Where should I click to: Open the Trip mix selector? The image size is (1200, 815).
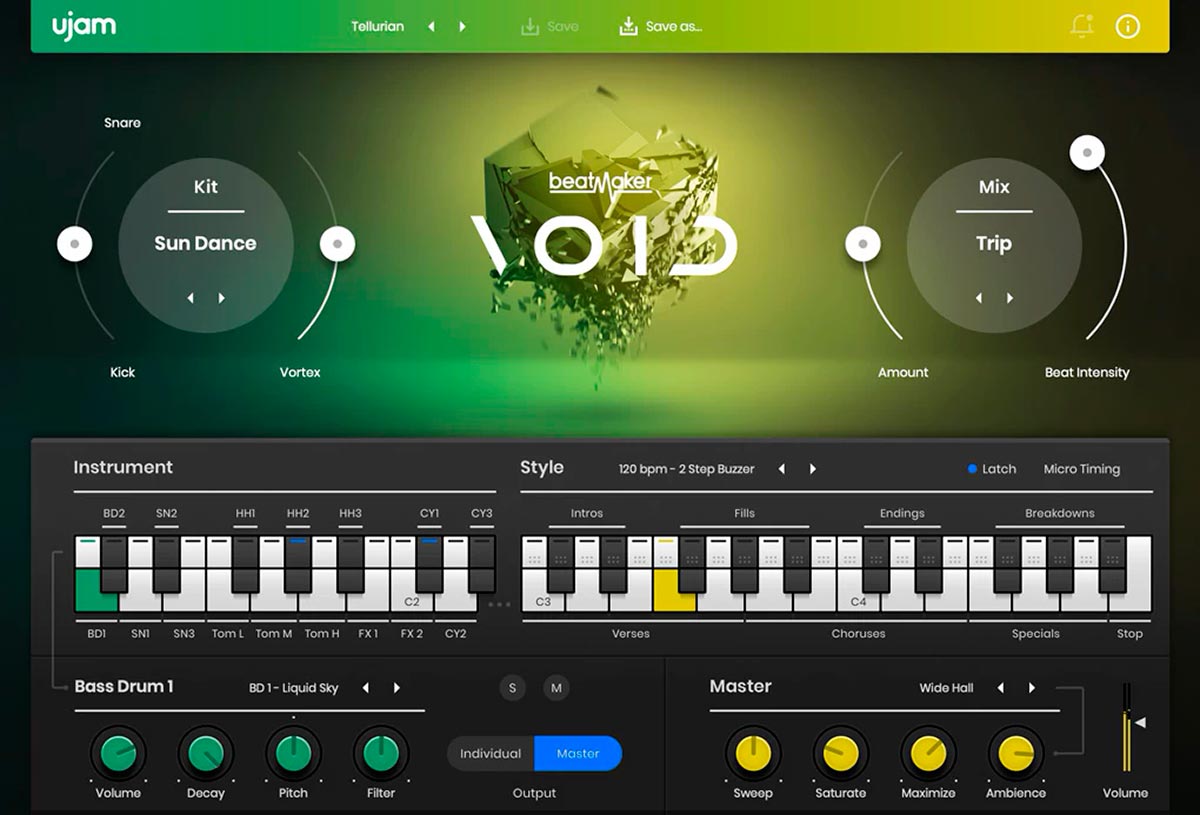coord(994,243)
